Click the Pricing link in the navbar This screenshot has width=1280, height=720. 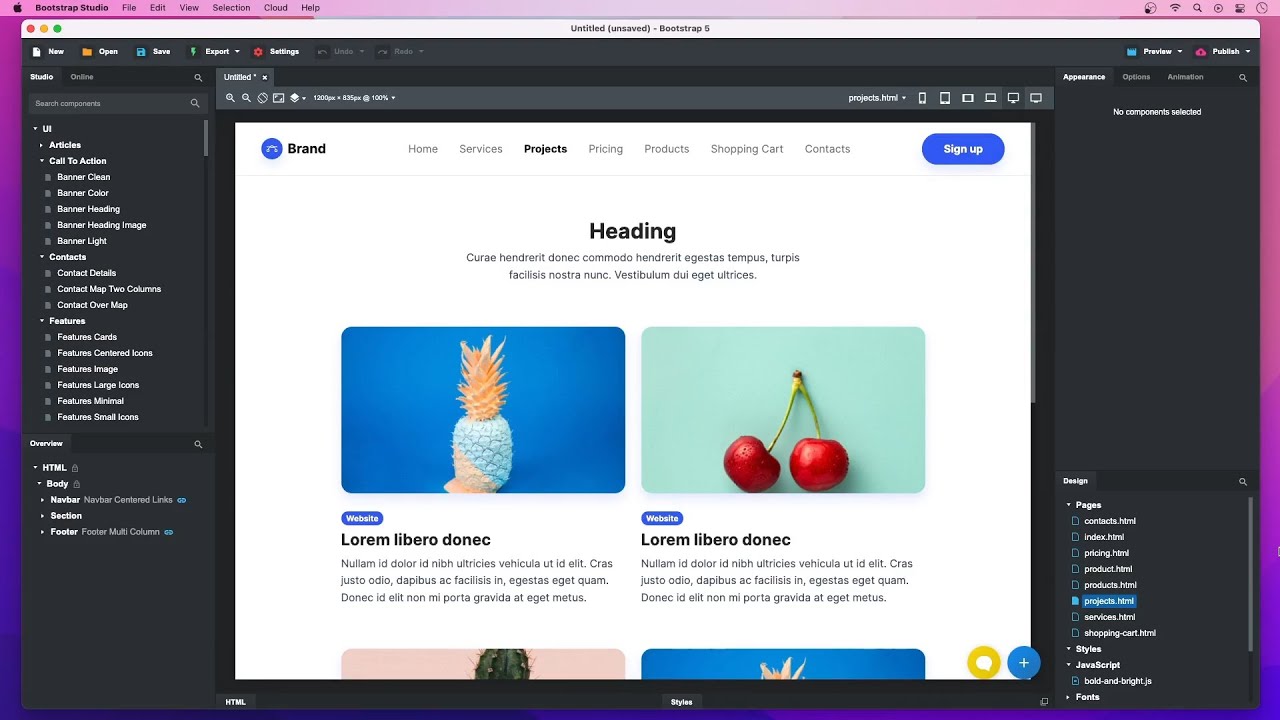tap(606, 149)
